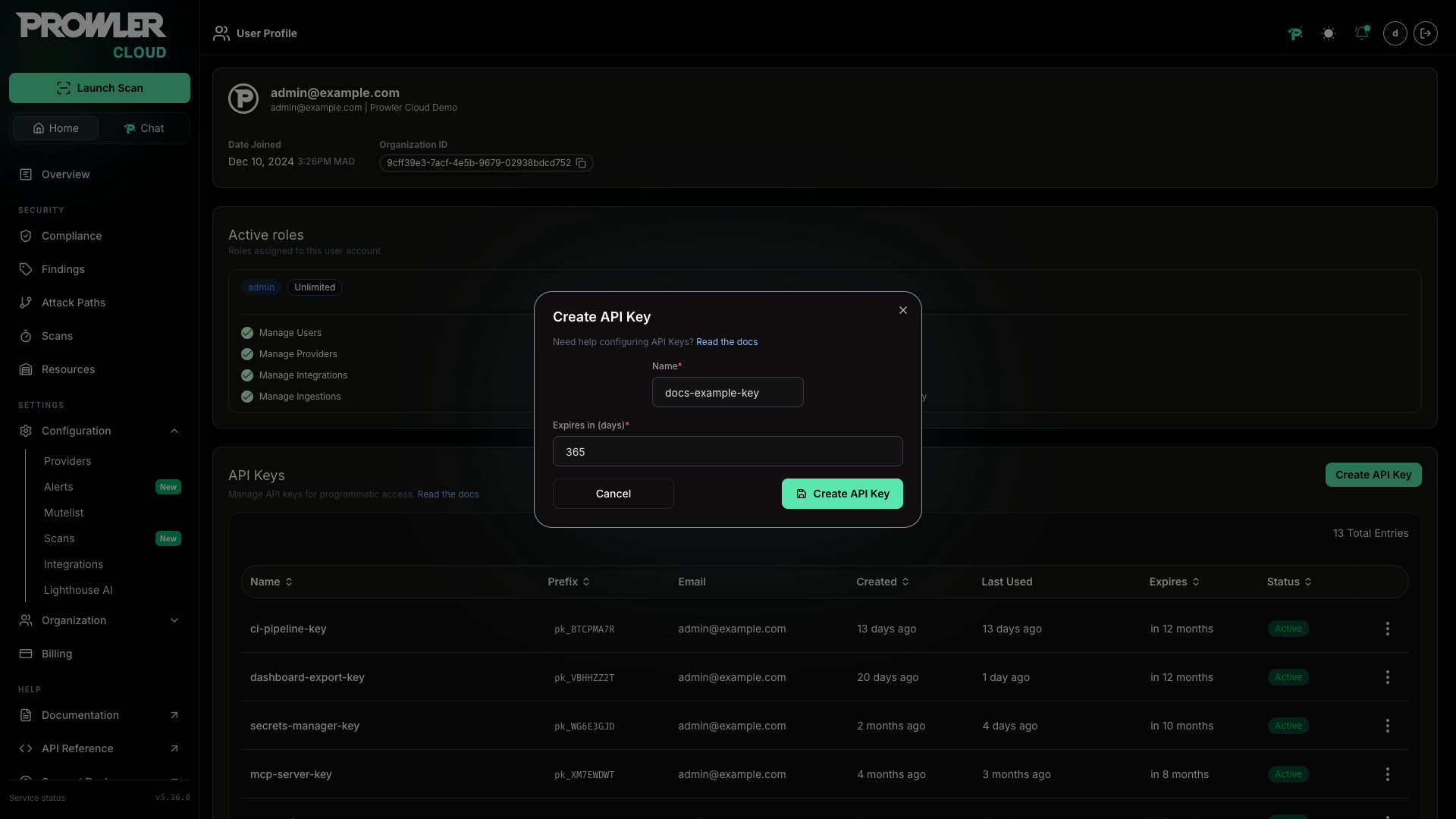1456x819 pixels.
Task: Click the Findings tag icon
Action: [x=26, y=269]
